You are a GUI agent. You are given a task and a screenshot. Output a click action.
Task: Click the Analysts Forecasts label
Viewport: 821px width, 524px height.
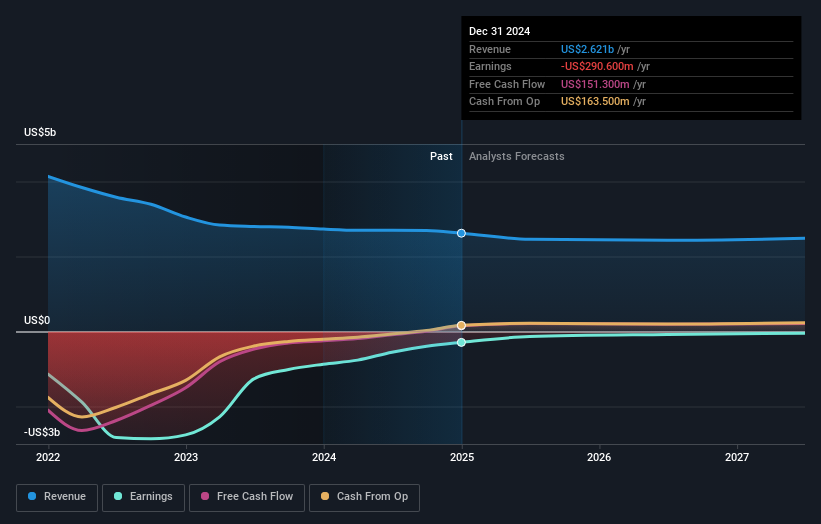tap(517, 157)
